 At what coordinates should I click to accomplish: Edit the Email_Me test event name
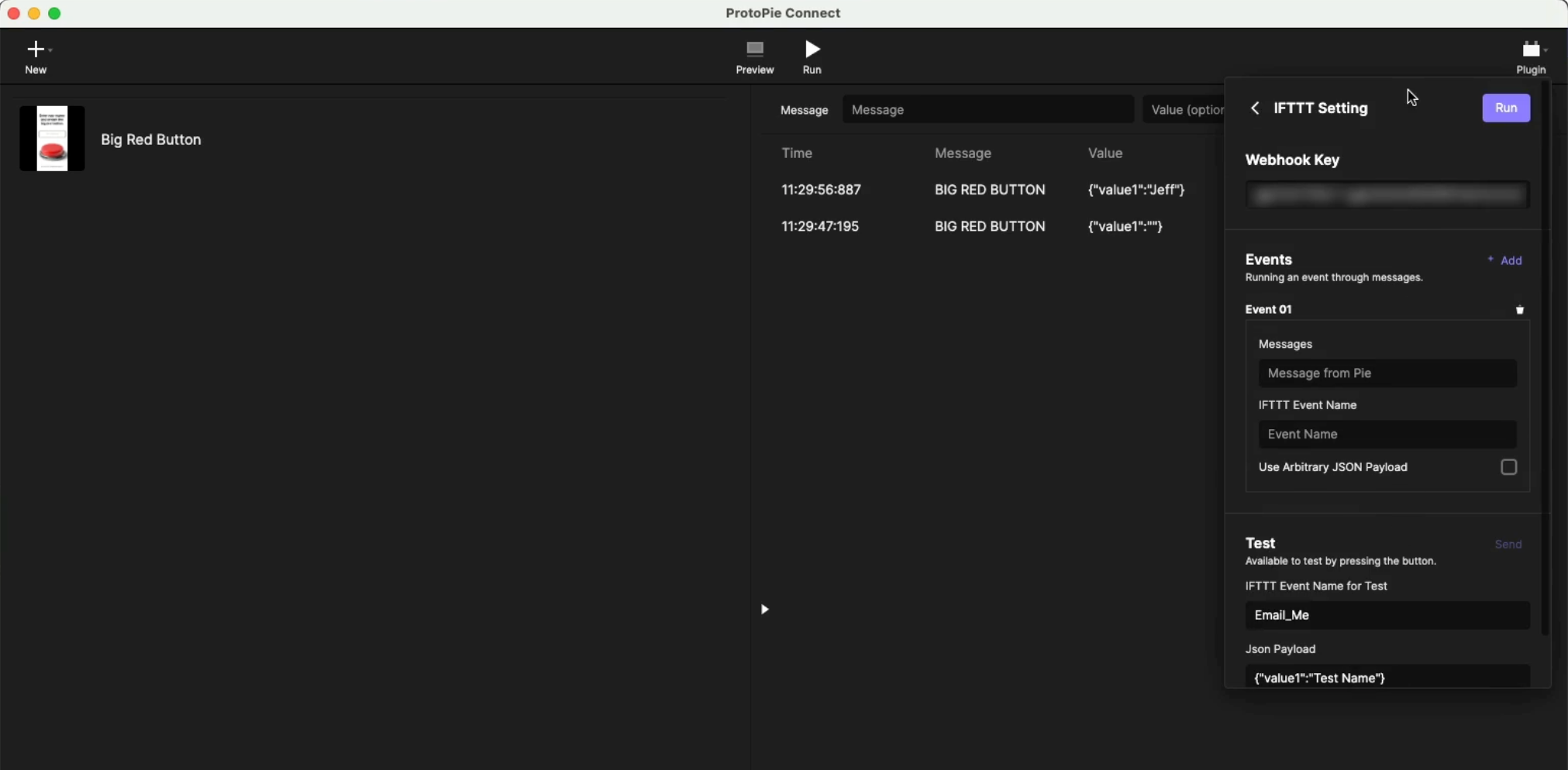coord(1387,615)
